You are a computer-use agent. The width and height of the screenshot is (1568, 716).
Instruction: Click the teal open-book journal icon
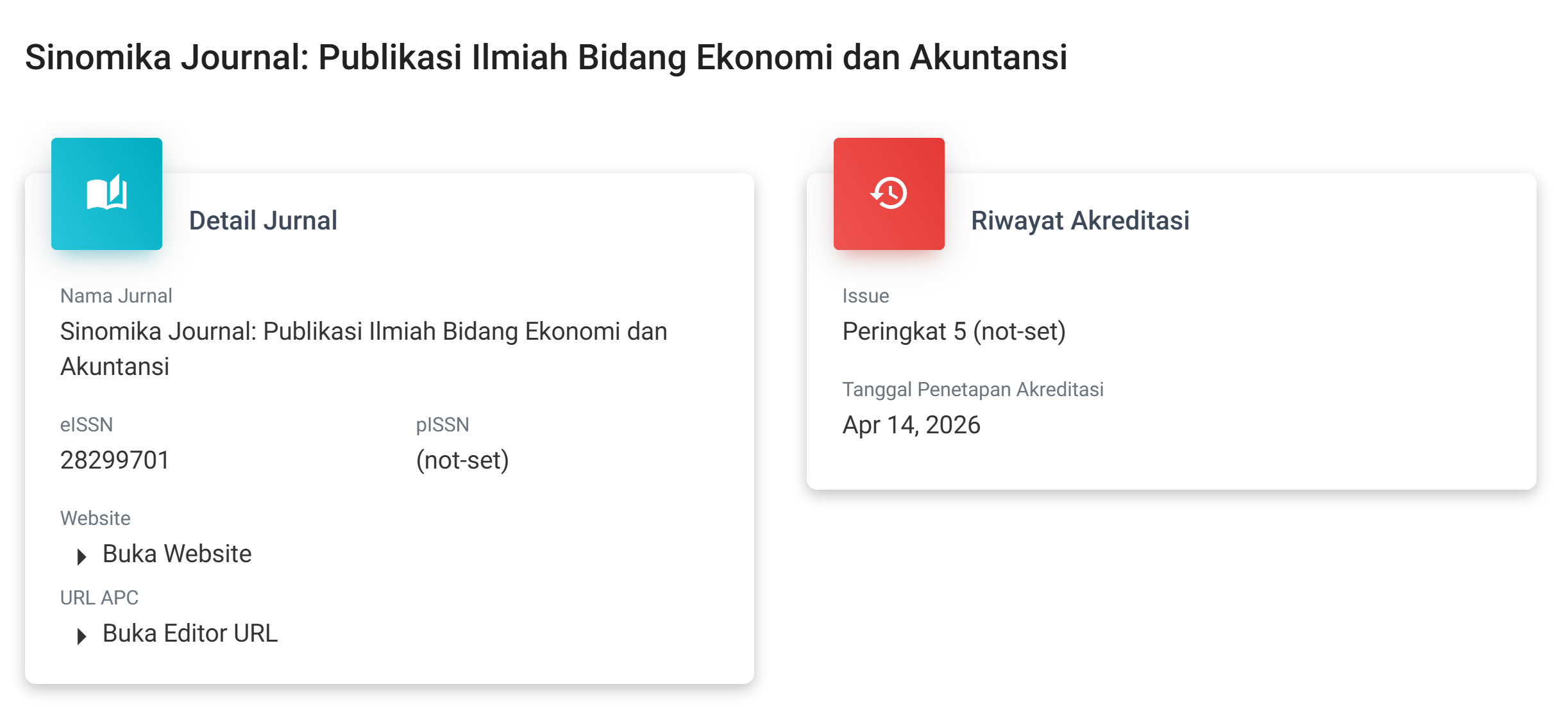pyautogui.click(x=106, y=193)
